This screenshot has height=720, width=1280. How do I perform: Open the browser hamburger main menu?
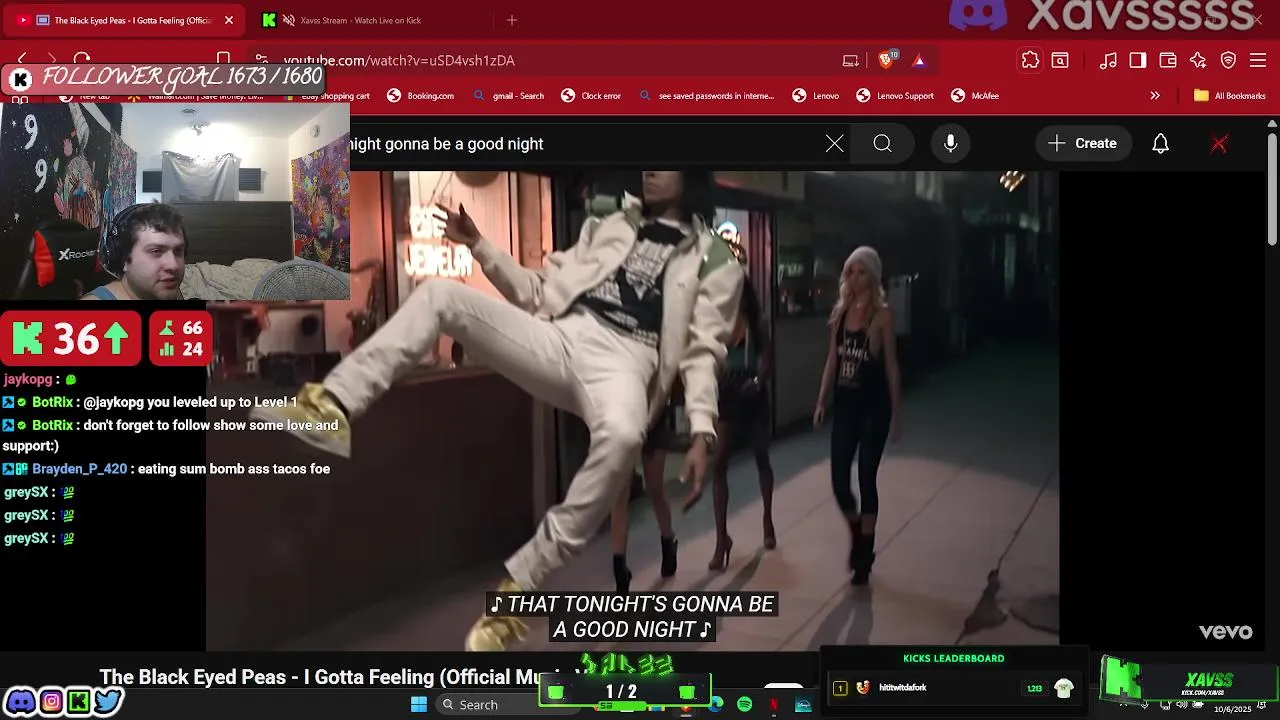1258,60
